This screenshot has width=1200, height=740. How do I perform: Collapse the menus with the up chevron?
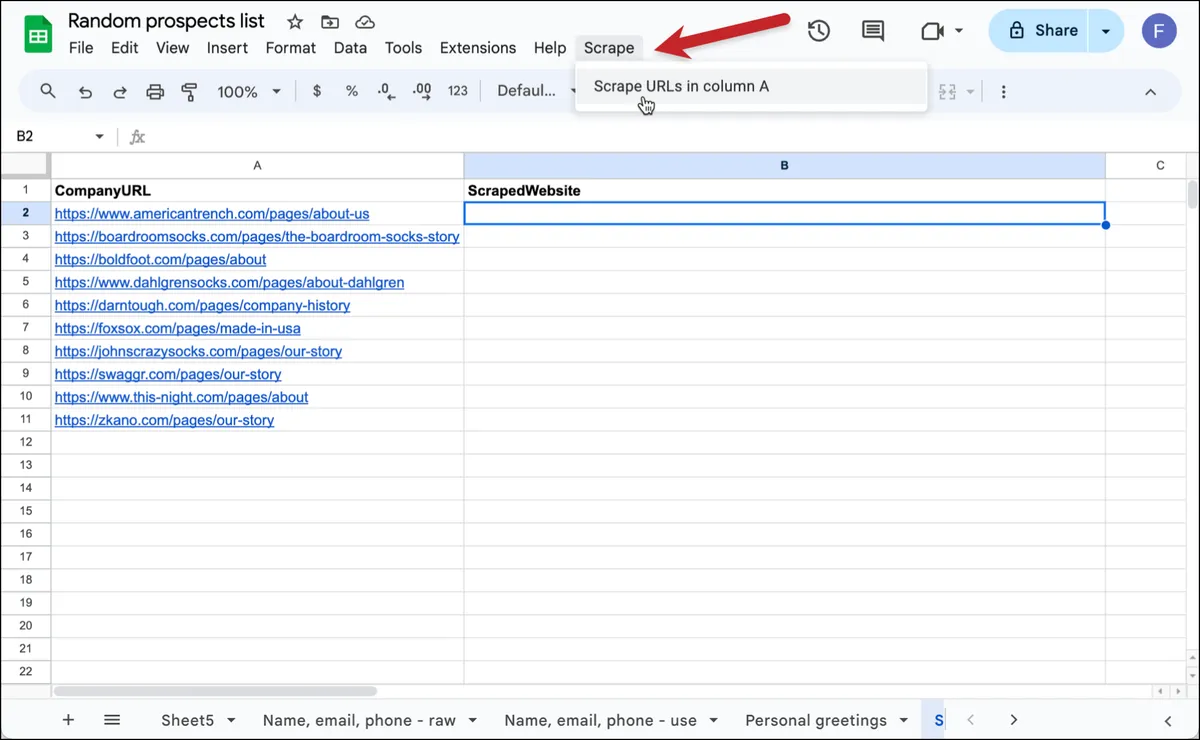[x=1150, y=92]
